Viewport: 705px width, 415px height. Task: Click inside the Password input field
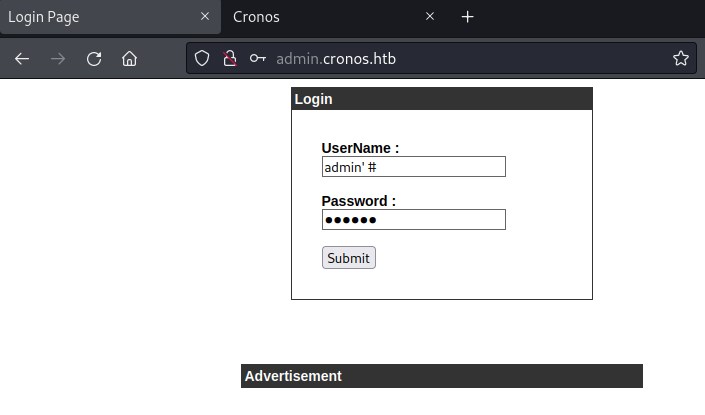point(413,220)
